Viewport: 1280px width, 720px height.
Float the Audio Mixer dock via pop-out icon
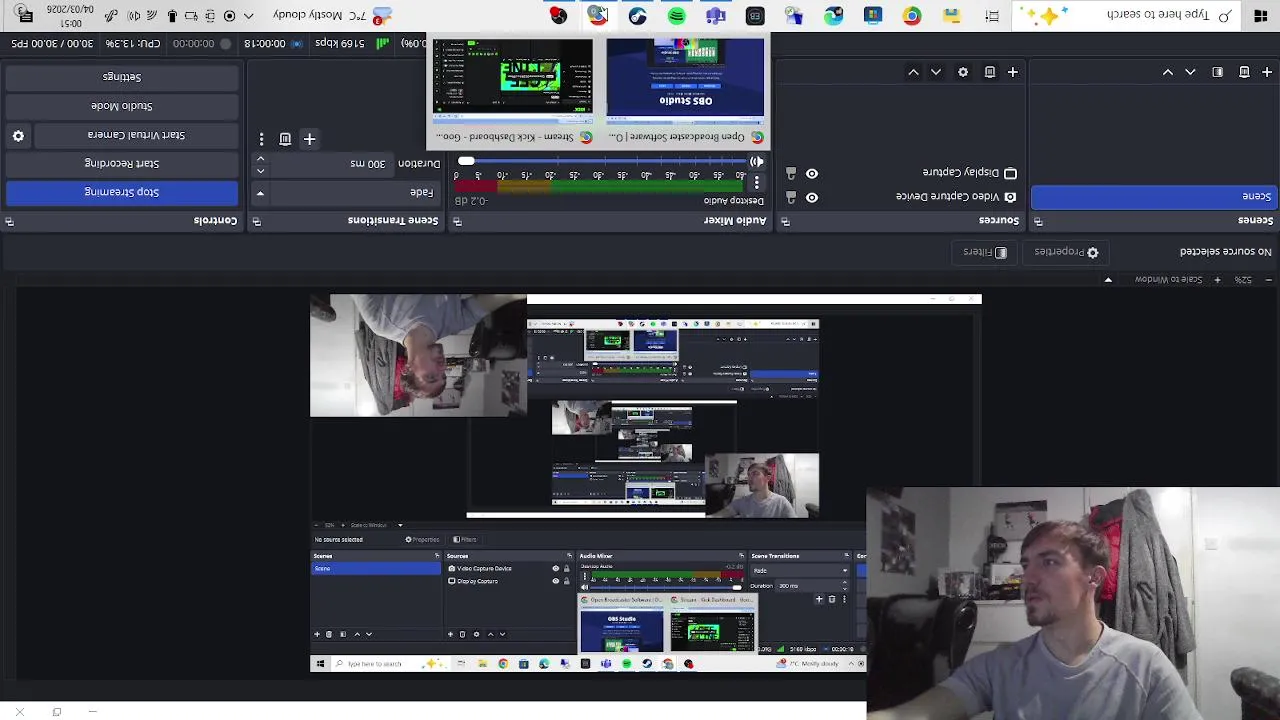[x=457, y=221]
